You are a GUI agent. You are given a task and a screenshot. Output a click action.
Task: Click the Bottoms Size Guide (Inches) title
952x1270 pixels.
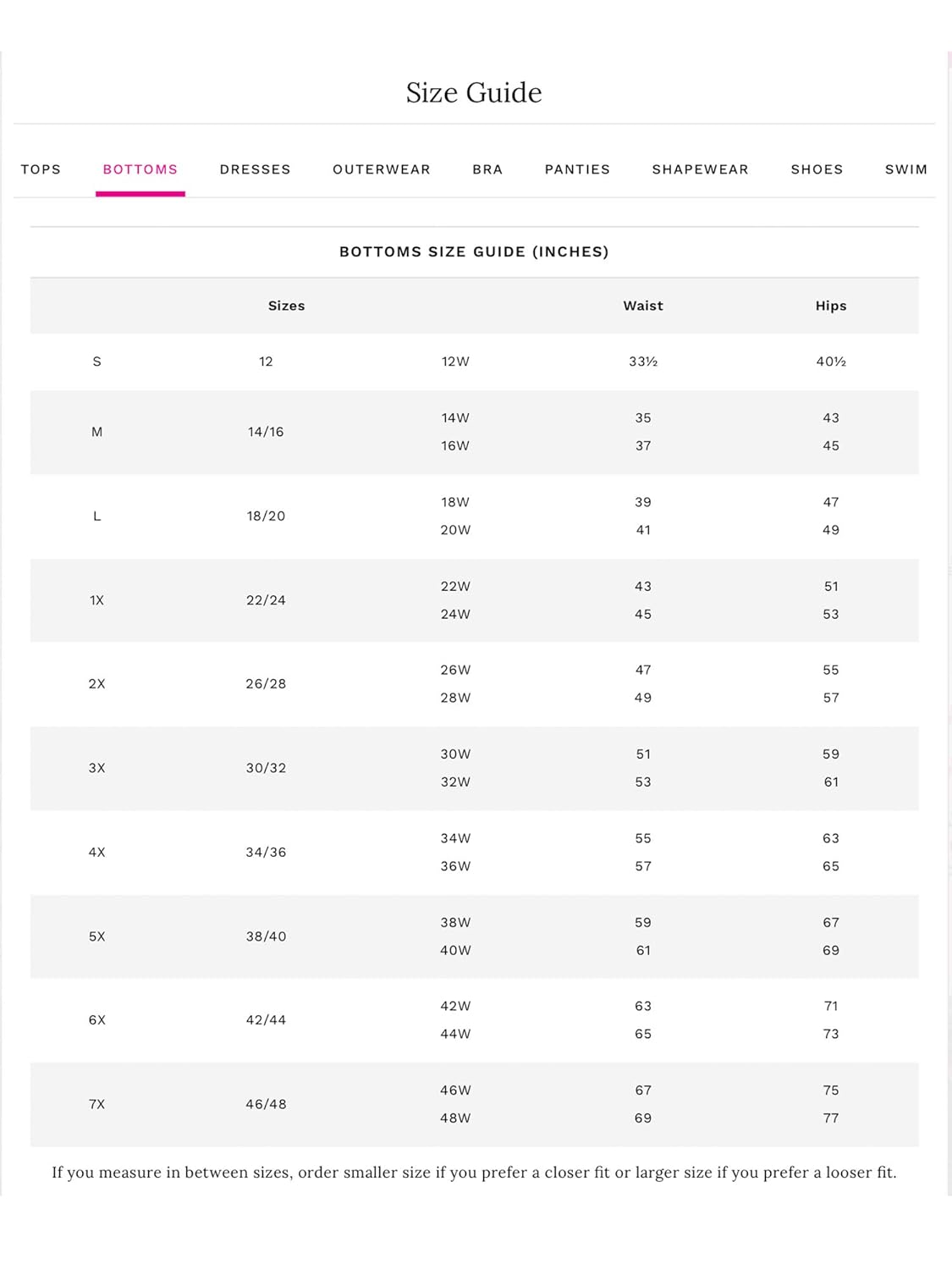(474, 251)
